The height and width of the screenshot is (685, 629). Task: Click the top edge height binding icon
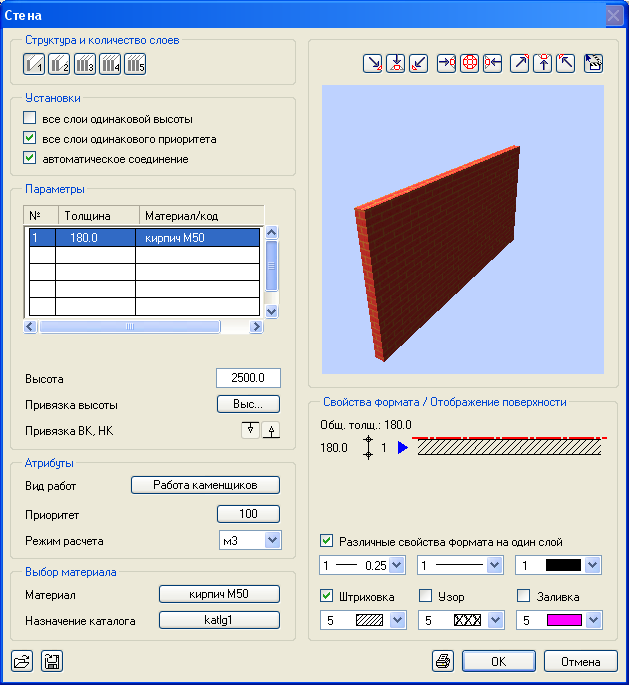(x=250, y=430)
